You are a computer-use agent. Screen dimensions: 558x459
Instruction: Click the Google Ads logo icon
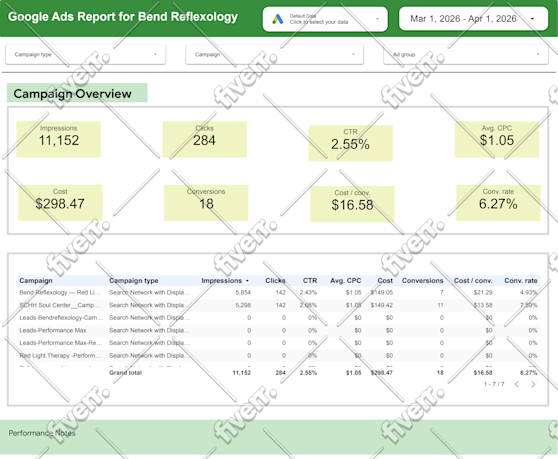point(278,19)
